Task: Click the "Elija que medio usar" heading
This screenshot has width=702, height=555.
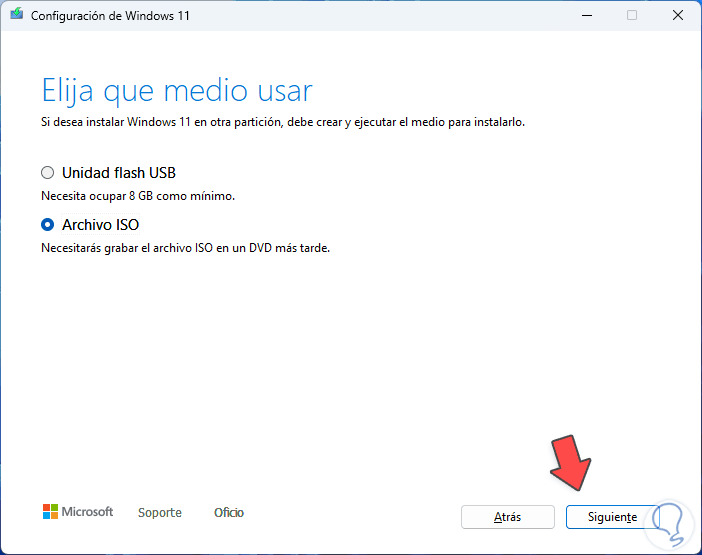Action: tap(177, 91)
